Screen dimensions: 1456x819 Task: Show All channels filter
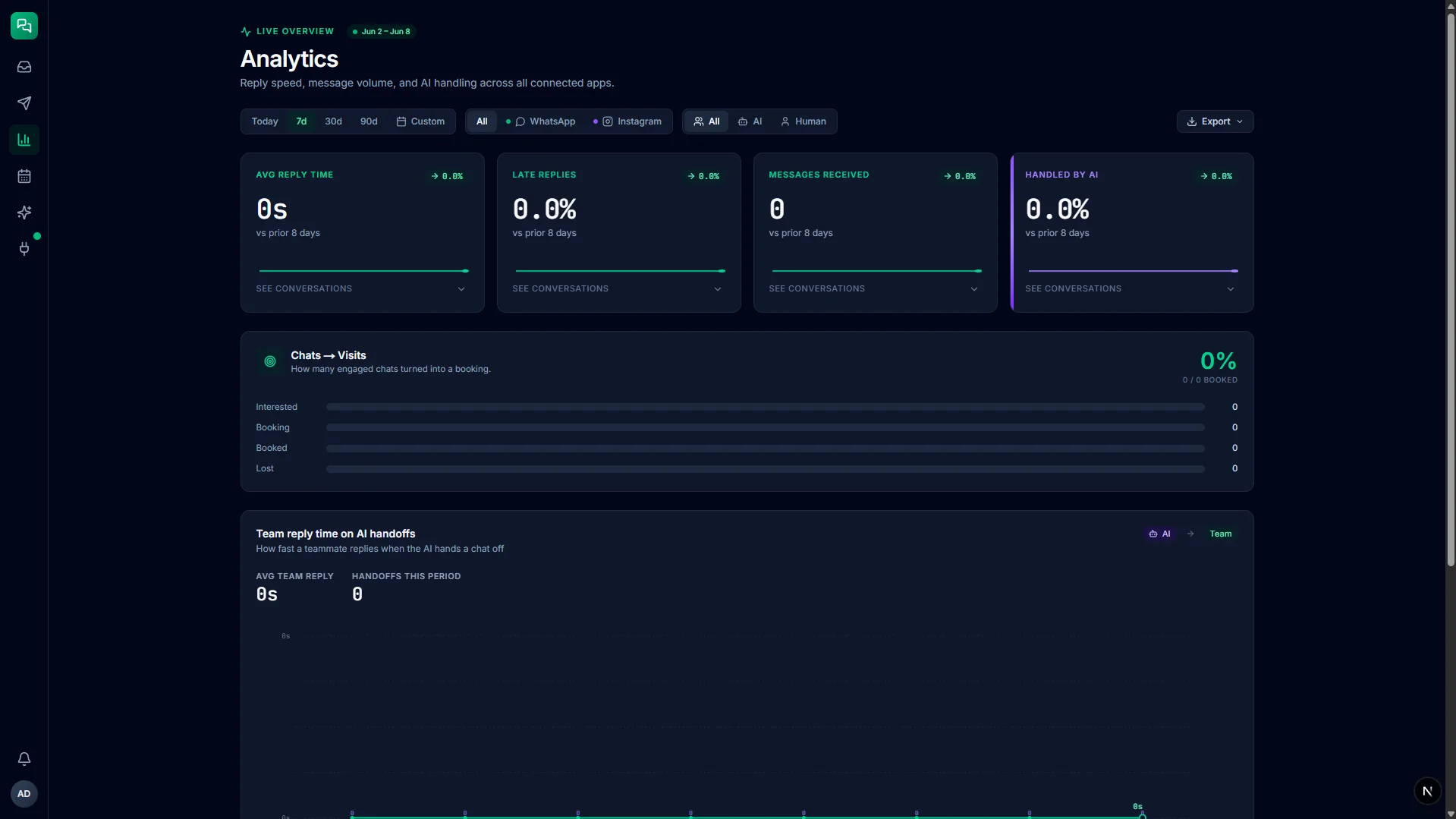click(x=482, y=121)
